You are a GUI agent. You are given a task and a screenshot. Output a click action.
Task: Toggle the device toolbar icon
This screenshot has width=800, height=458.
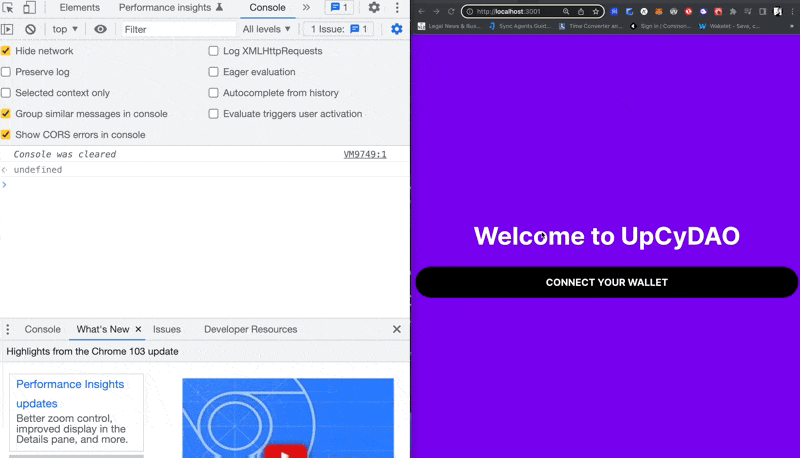pos(30,8)
